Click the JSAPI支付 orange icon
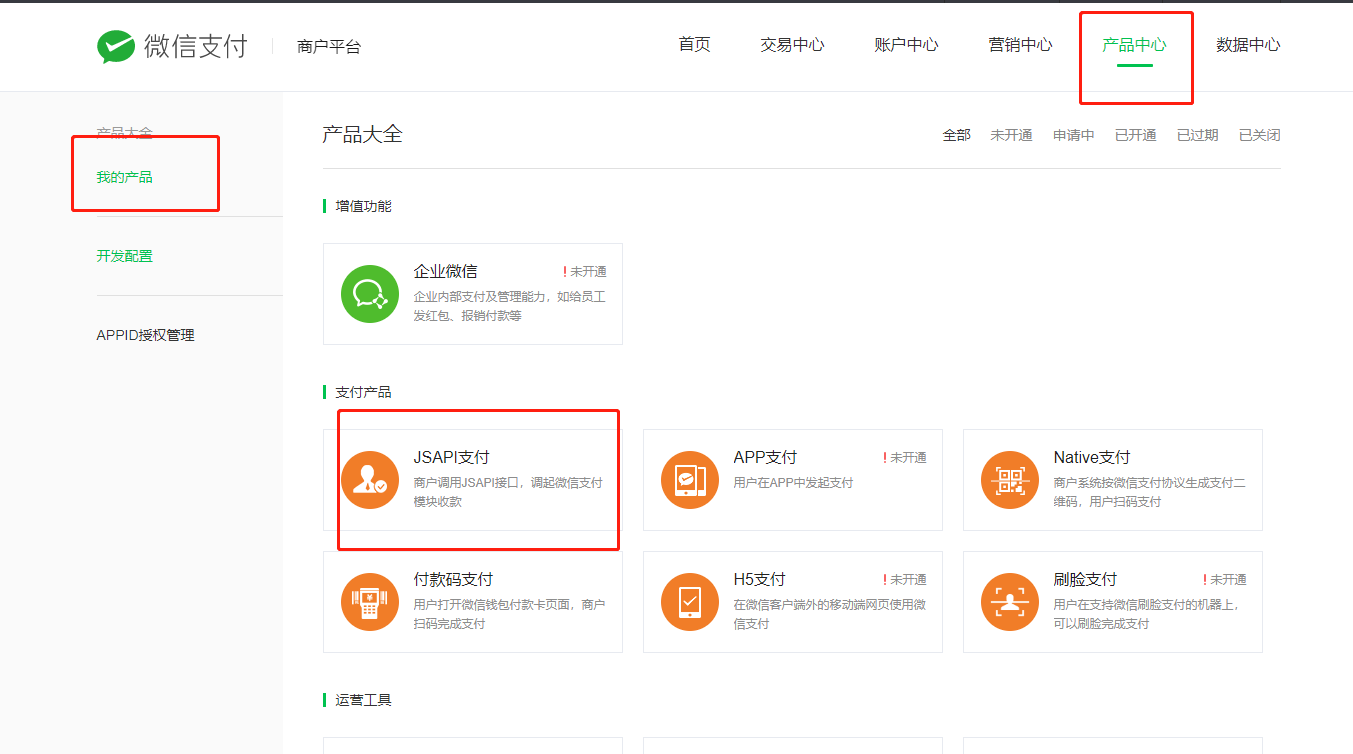 370,480
